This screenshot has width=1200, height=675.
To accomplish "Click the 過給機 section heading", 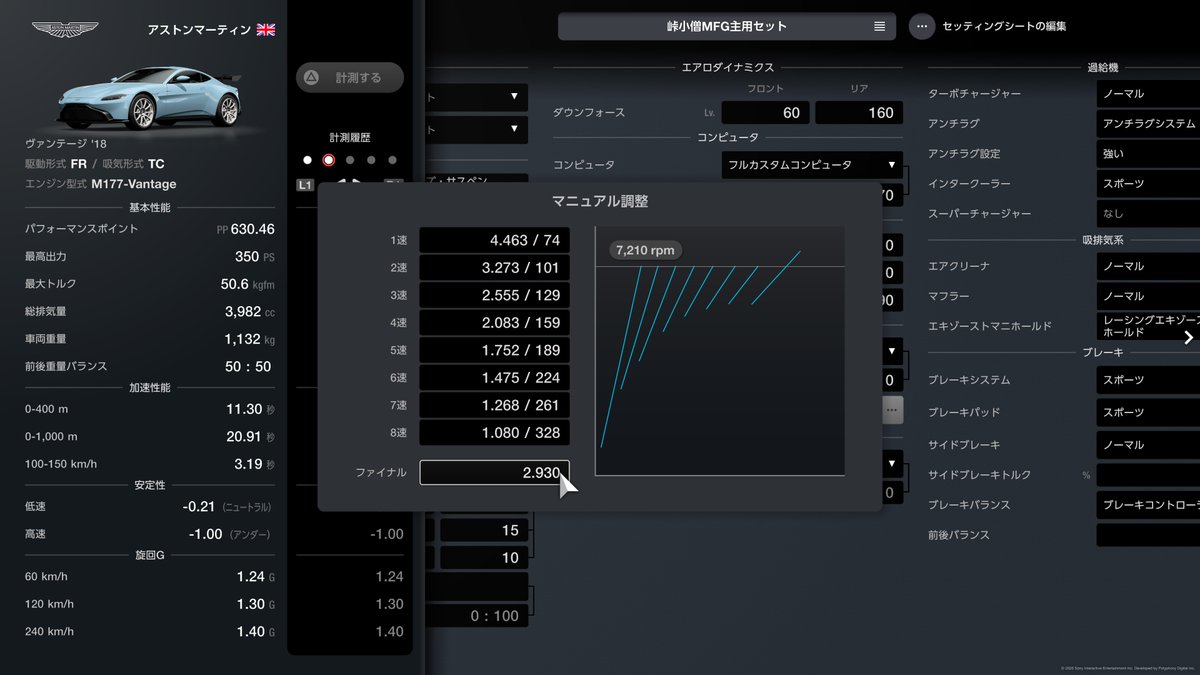I will (1102, 67).
